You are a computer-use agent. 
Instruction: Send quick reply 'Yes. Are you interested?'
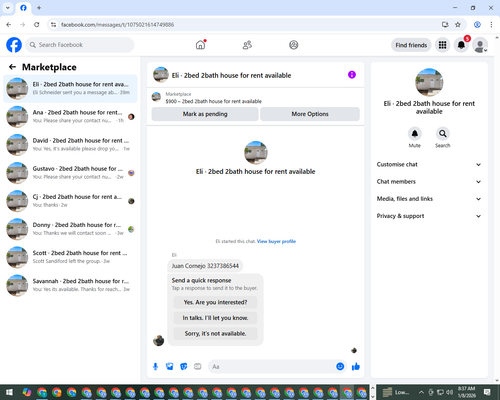[x=215, y=302]
